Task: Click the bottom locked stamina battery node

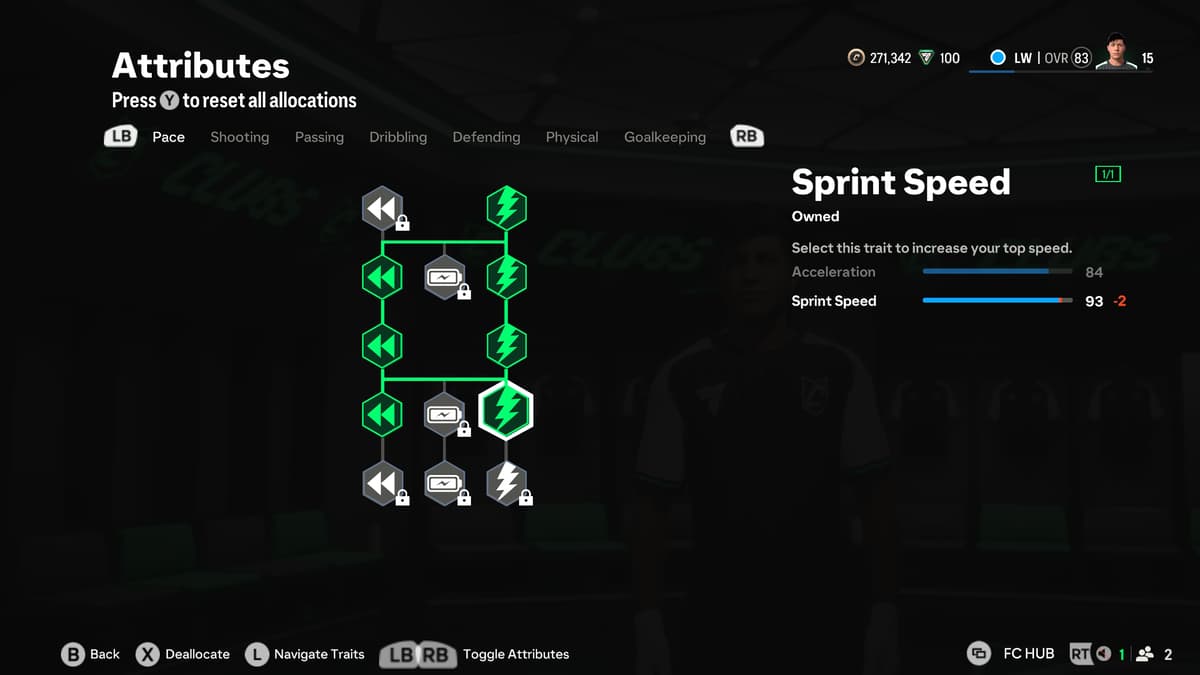Action: 444,483
